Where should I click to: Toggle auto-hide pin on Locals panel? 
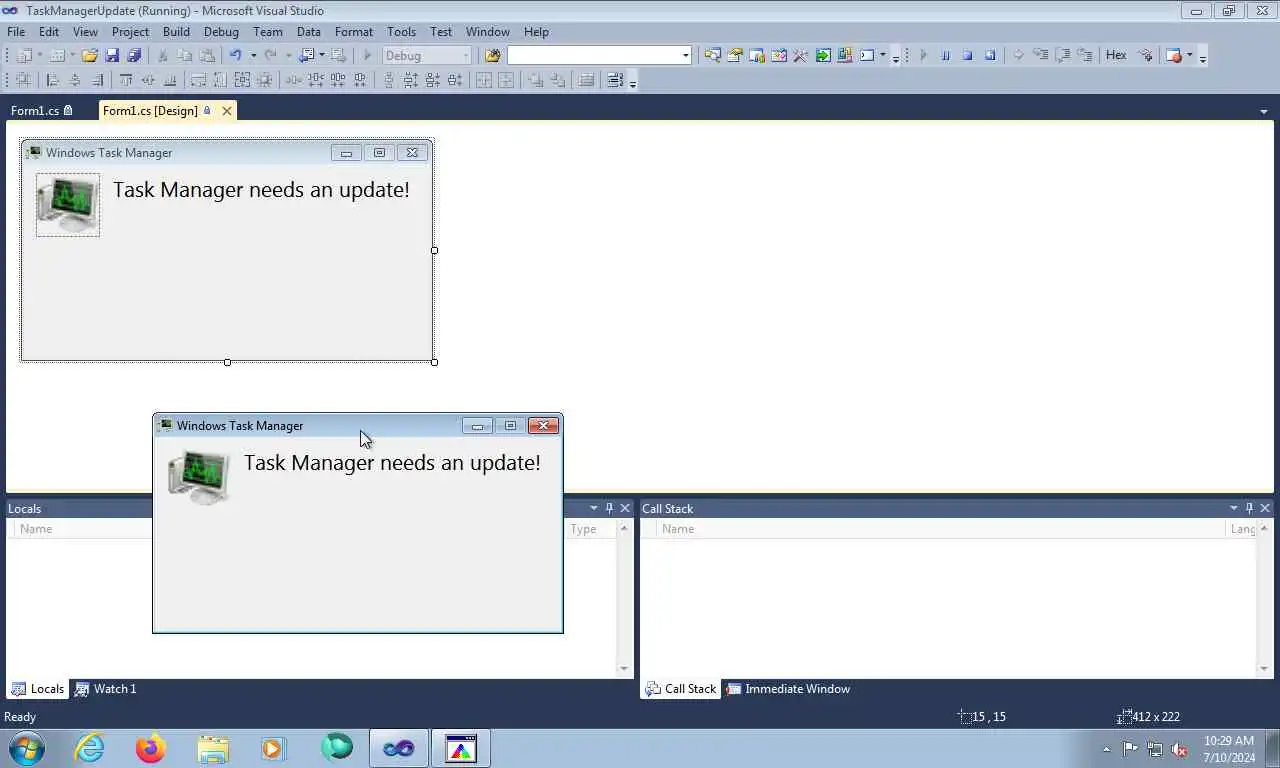(x=609, y=508)
